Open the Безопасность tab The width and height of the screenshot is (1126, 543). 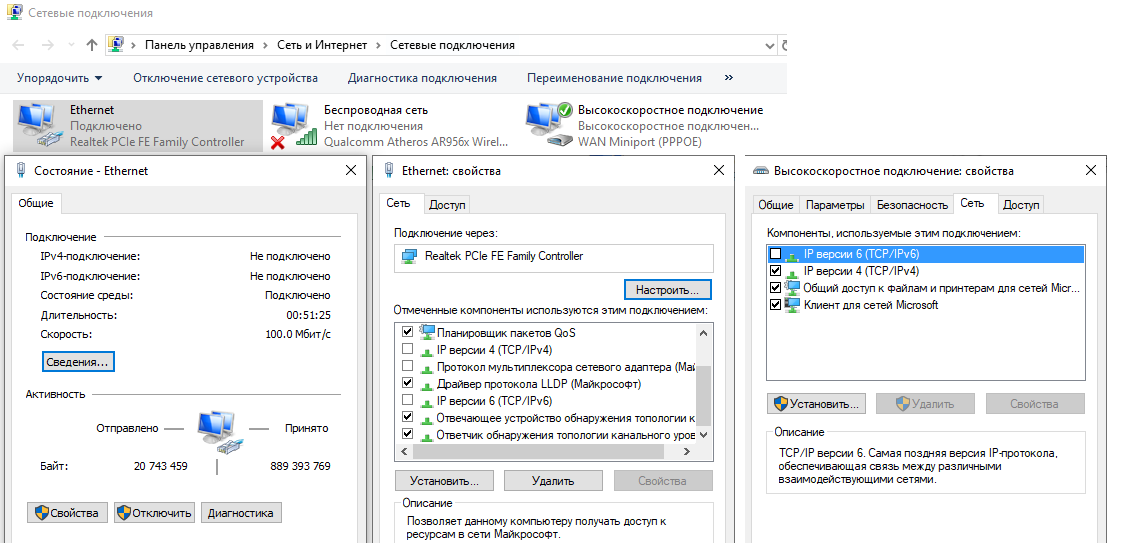pyautogui.click(x=912, y=205)
